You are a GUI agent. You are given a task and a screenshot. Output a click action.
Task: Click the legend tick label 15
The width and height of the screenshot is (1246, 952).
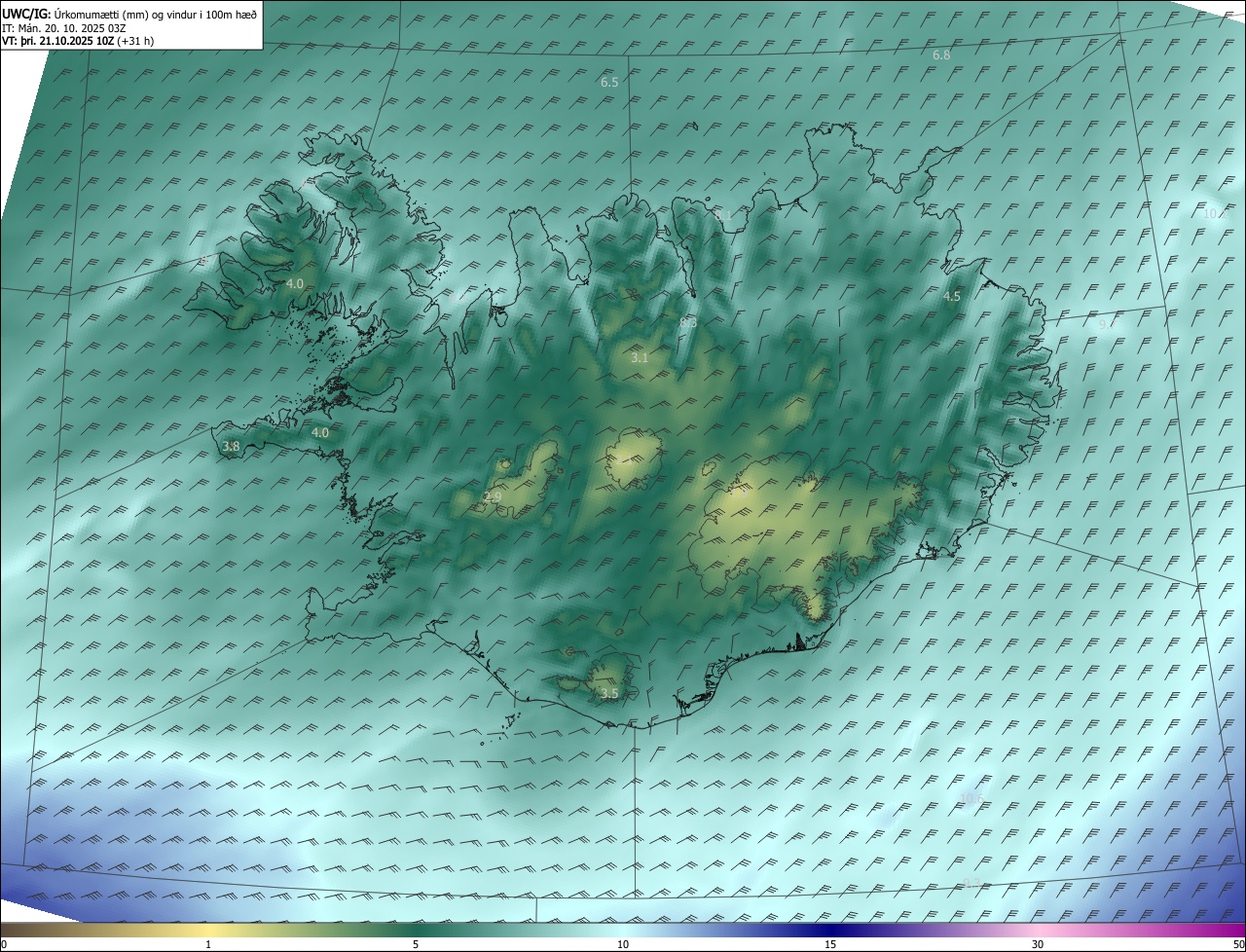click(830, 944)
